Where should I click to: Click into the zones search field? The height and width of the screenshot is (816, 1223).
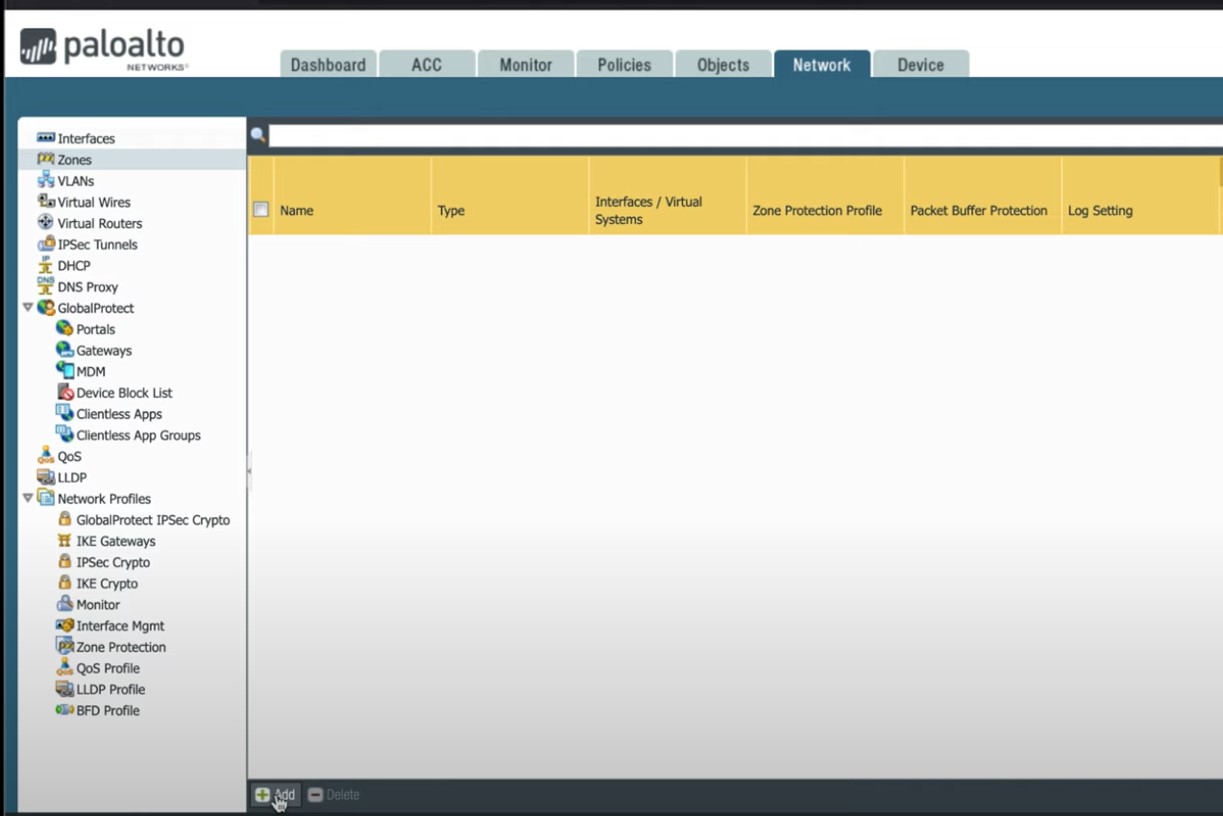(744, 135)
